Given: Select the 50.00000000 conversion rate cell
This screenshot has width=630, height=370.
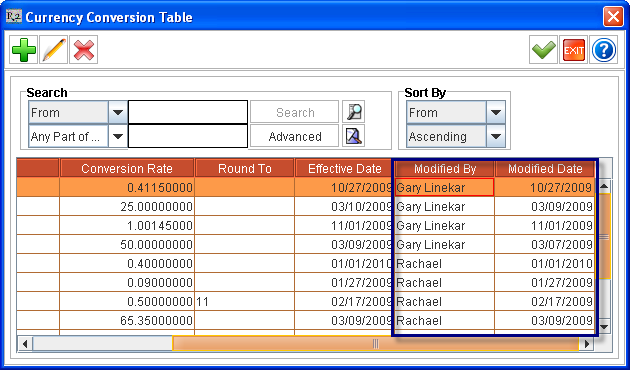Looking at the screenshot, I should (x=127, y=244).
